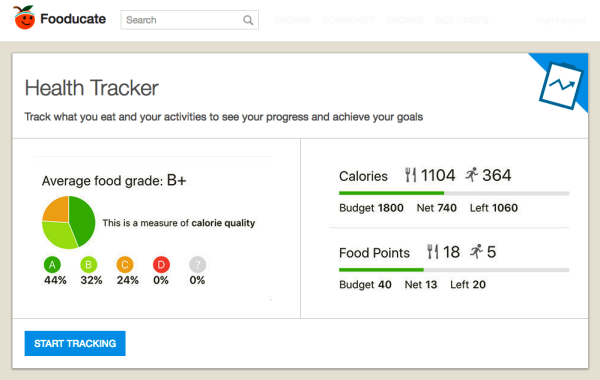Screen dimensions: 600x380
Task: Select the gray unknown grade badge
Action: coord(197,264)
